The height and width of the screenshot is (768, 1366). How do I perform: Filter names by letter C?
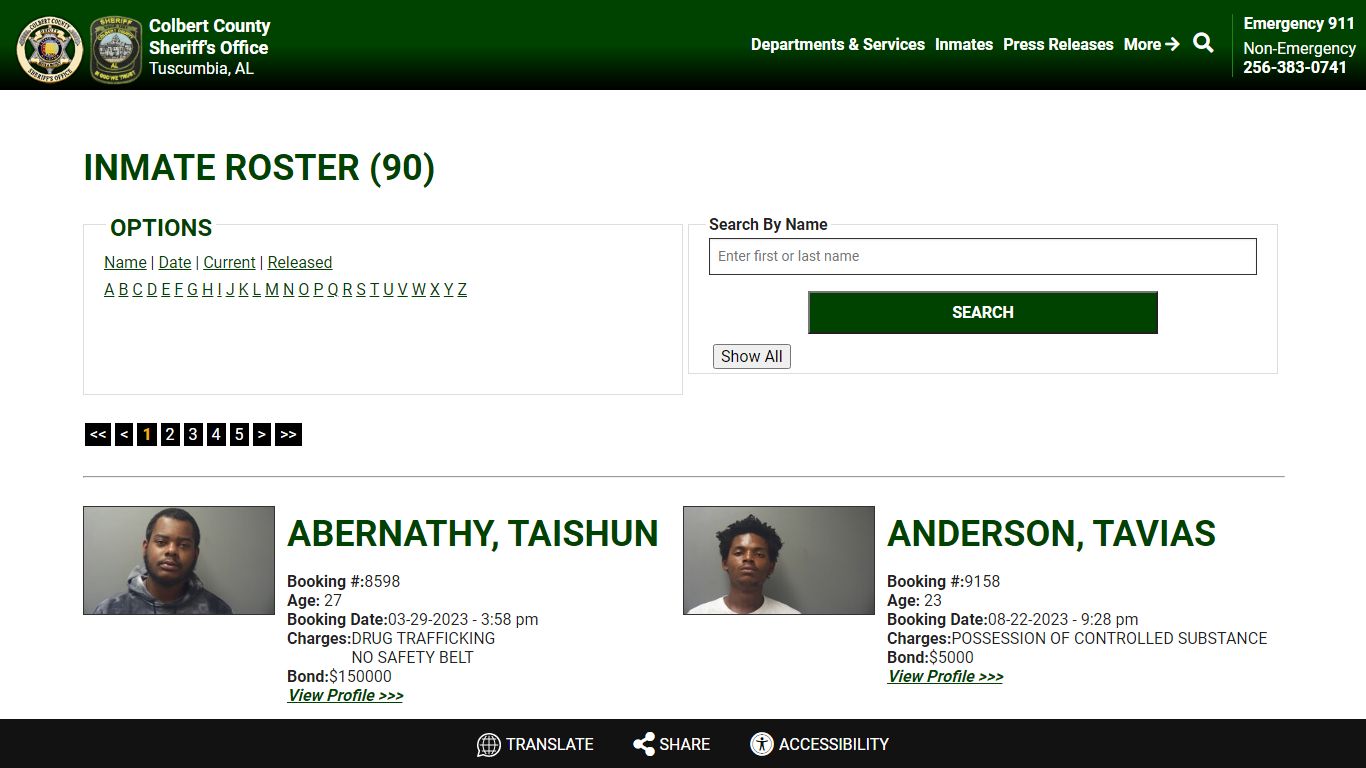[137, 289]
